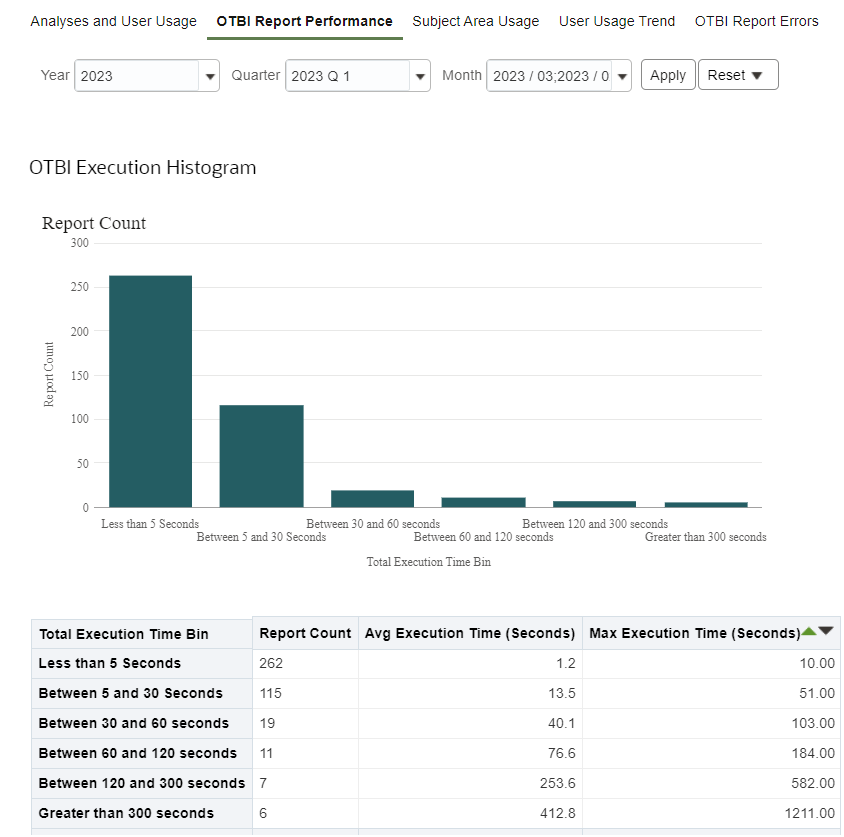Image resolution: width=844 pixels, height=837 pixels.
Task: Expand the Quarter dropdown list
Action: 420,76
